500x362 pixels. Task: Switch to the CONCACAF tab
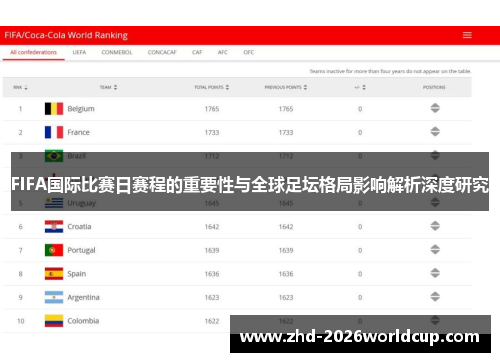pos(162,52)
